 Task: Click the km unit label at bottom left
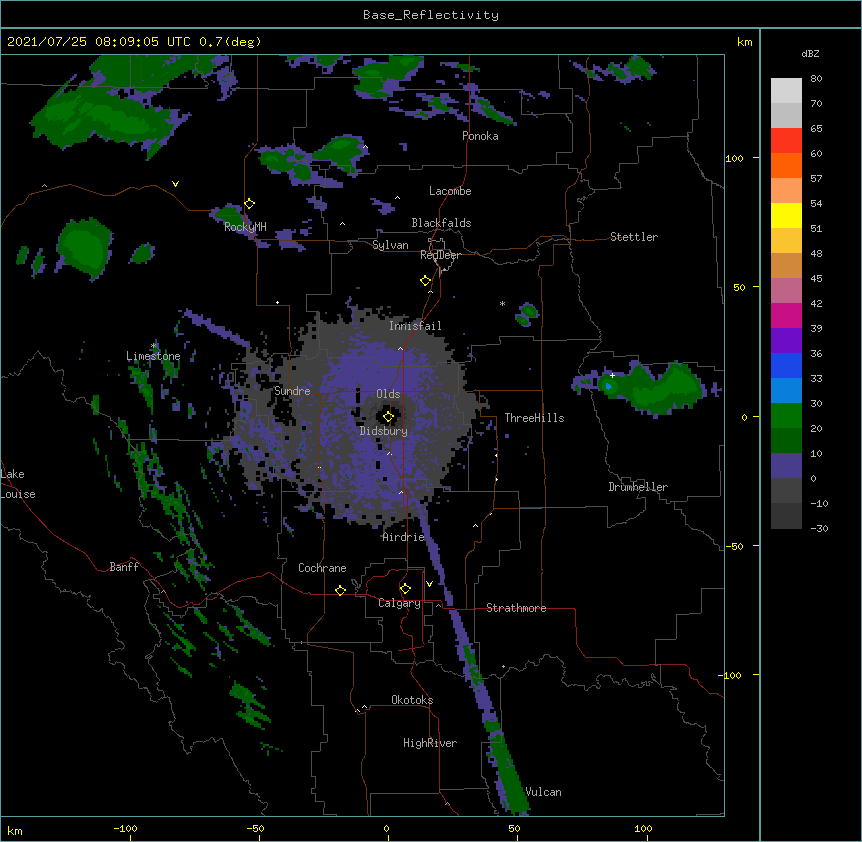(x=15, y=830)
